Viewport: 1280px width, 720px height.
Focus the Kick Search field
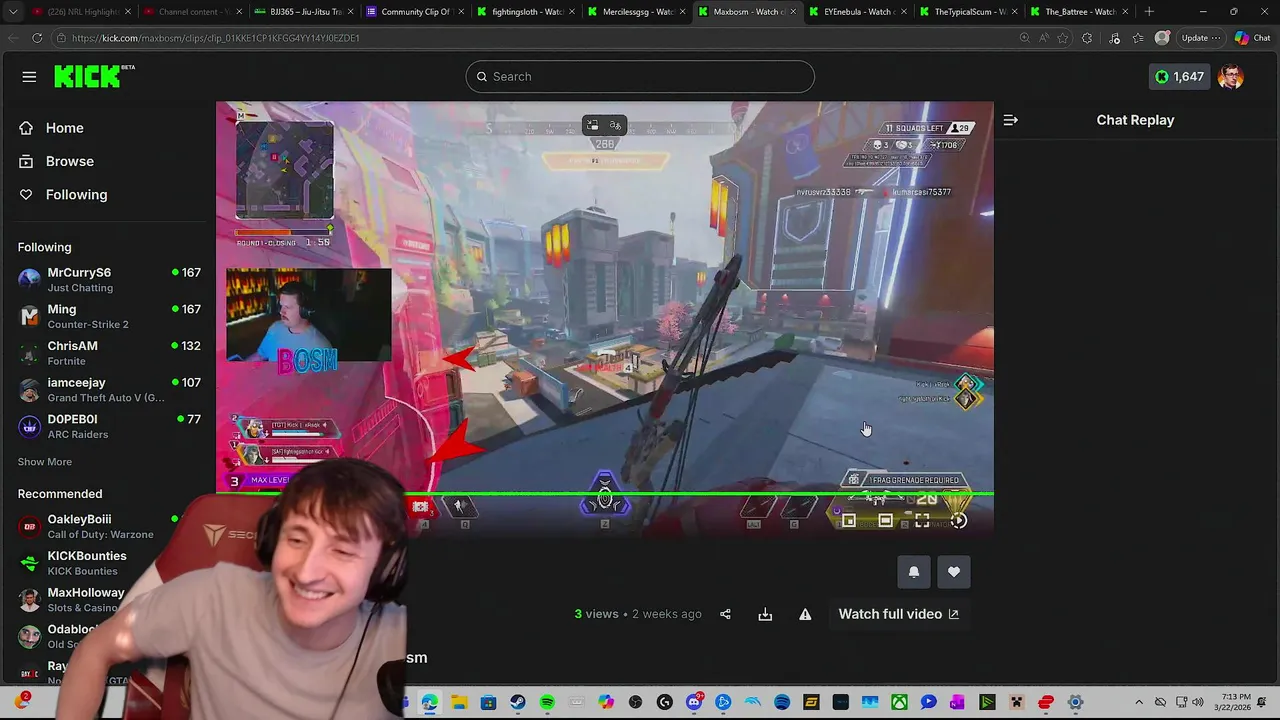(640, 77)
